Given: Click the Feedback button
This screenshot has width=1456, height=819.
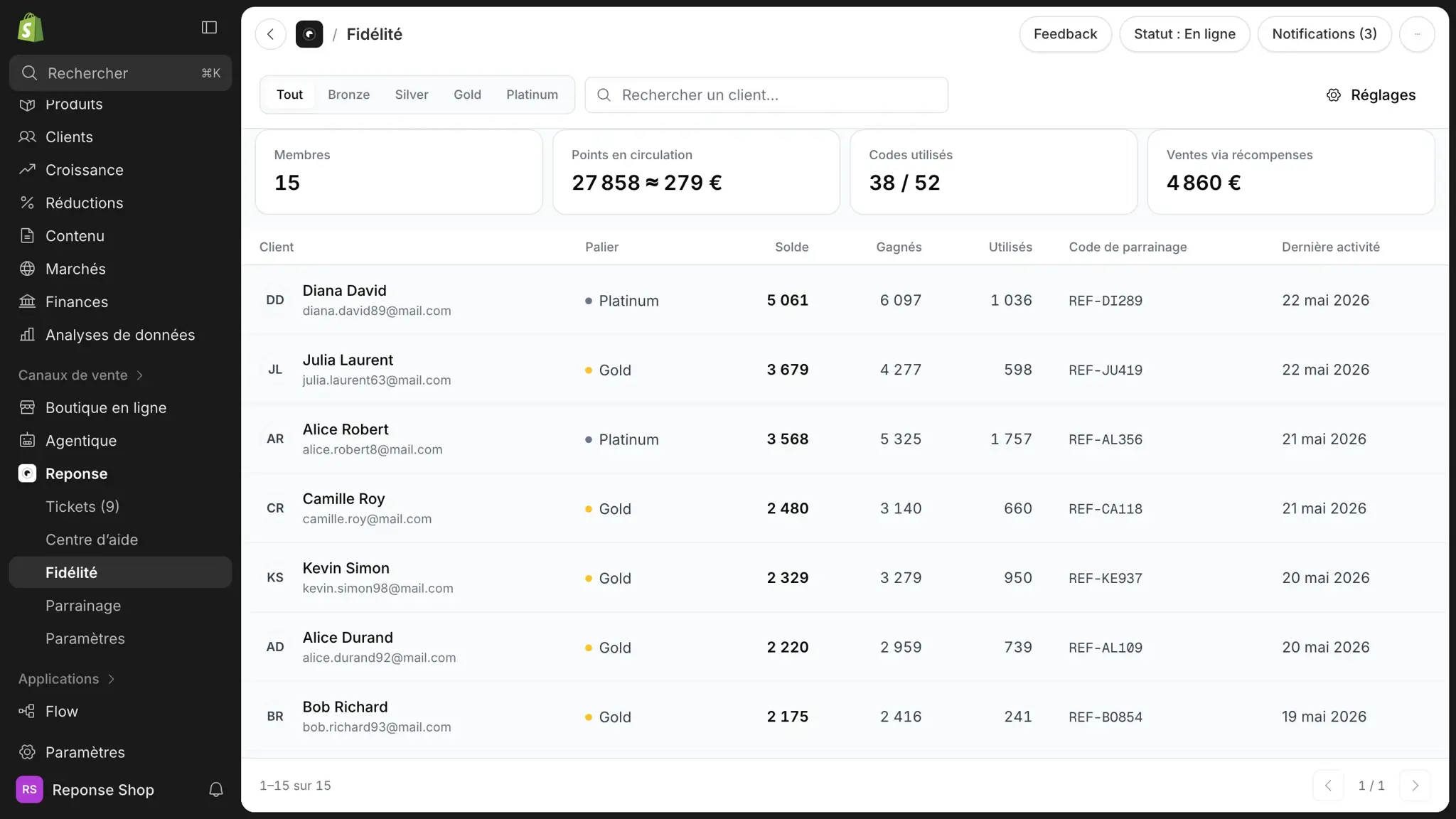Looking at the screenshot, I should pos(1065,34).
